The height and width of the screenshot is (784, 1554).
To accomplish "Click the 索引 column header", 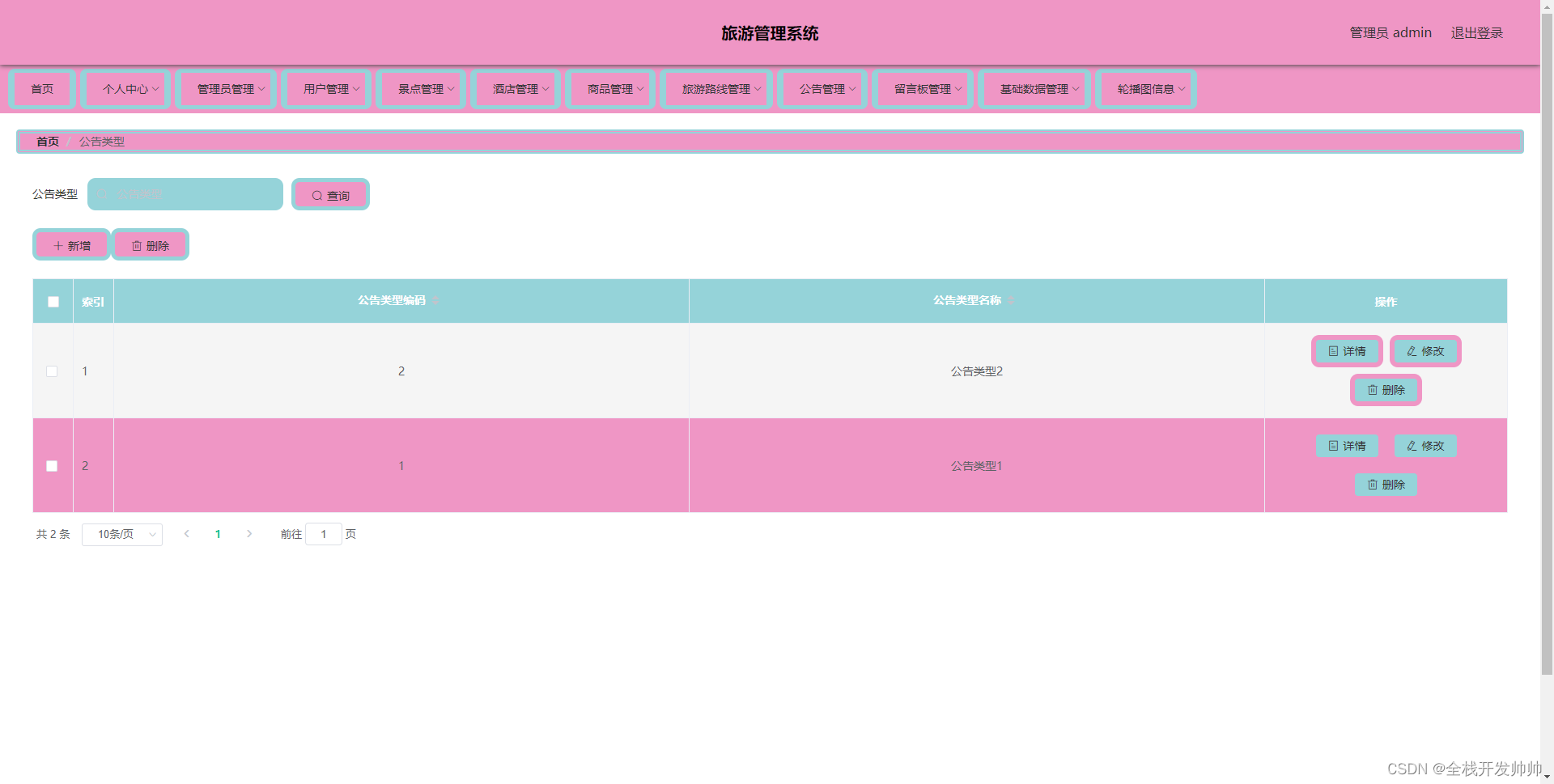I will 93,302.
